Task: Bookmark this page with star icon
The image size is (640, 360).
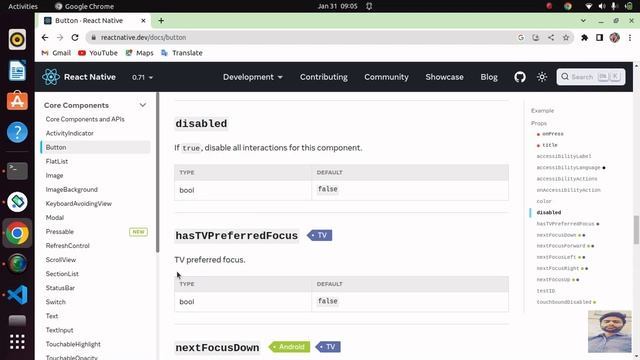Action: pyautogui.click(x=566, y=37)
